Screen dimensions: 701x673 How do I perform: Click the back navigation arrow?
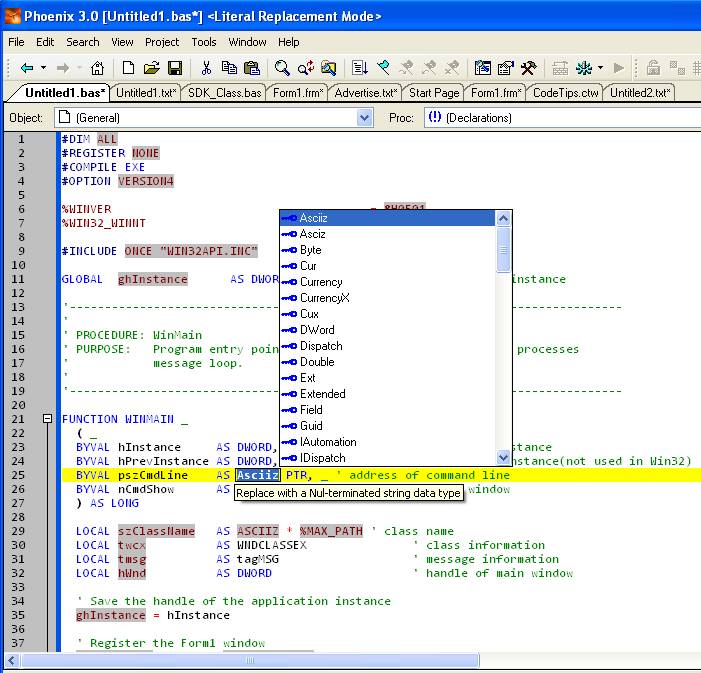tap(27, 68)
